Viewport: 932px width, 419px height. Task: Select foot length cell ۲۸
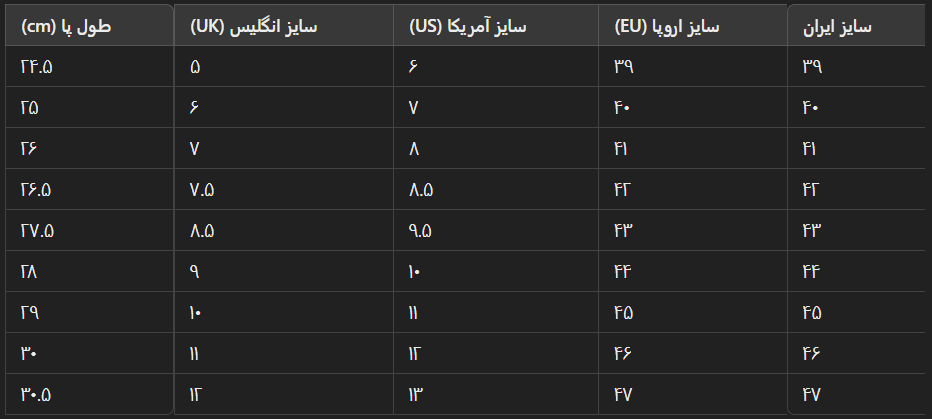pyautogui.click(x=90, y=272)
